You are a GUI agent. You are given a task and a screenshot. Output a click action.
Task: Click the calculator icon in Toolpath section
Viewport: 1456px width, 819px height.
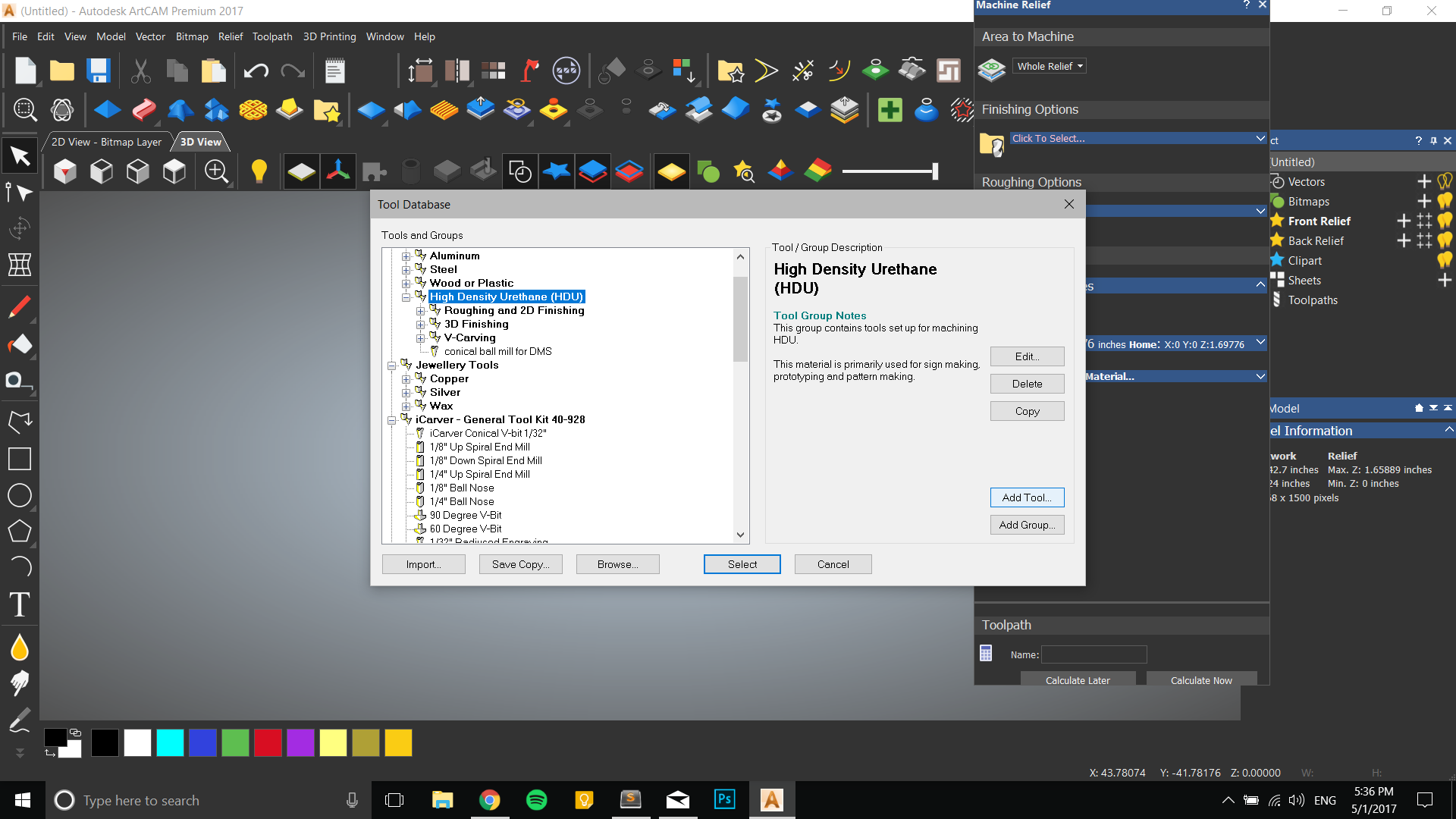click(986, 653)
